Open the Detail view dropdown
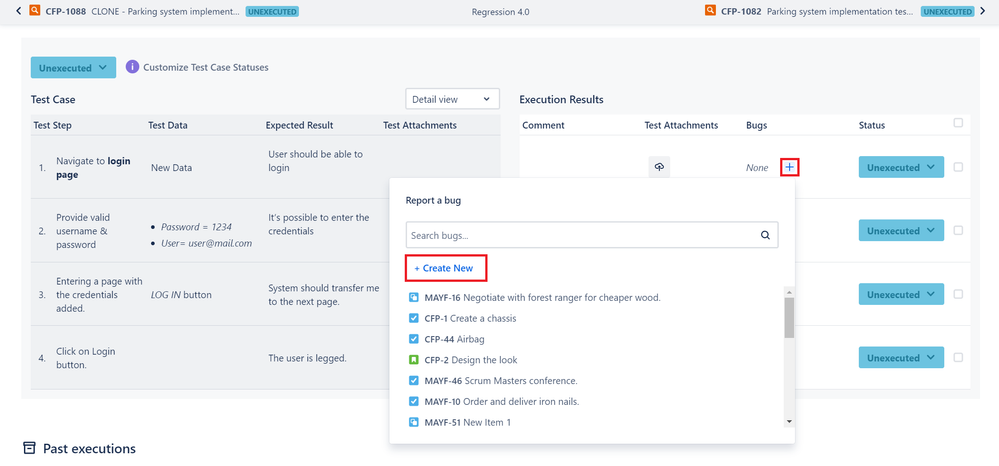Screen dimensions: 999x466 coord(452,99)
